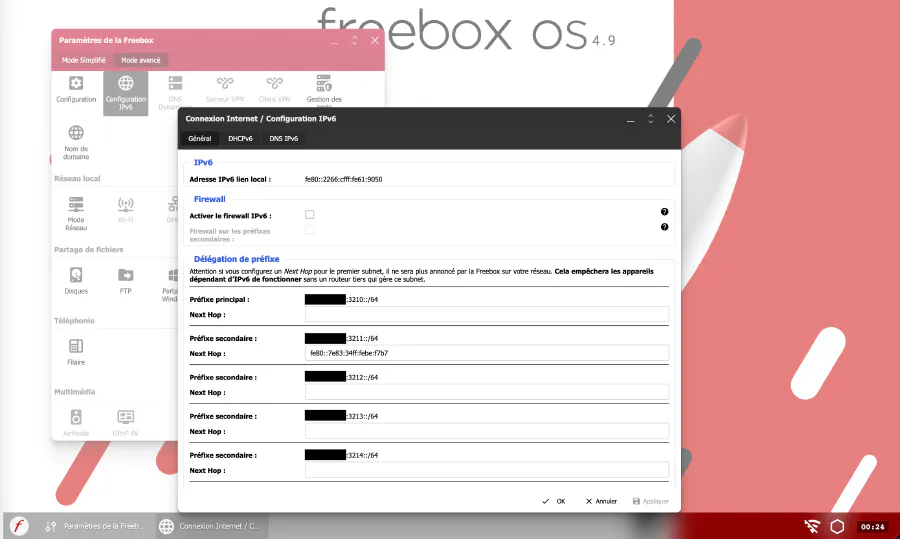Switch to the DNS IPv6 tab
Screen dimensions: 900x539
283,139
